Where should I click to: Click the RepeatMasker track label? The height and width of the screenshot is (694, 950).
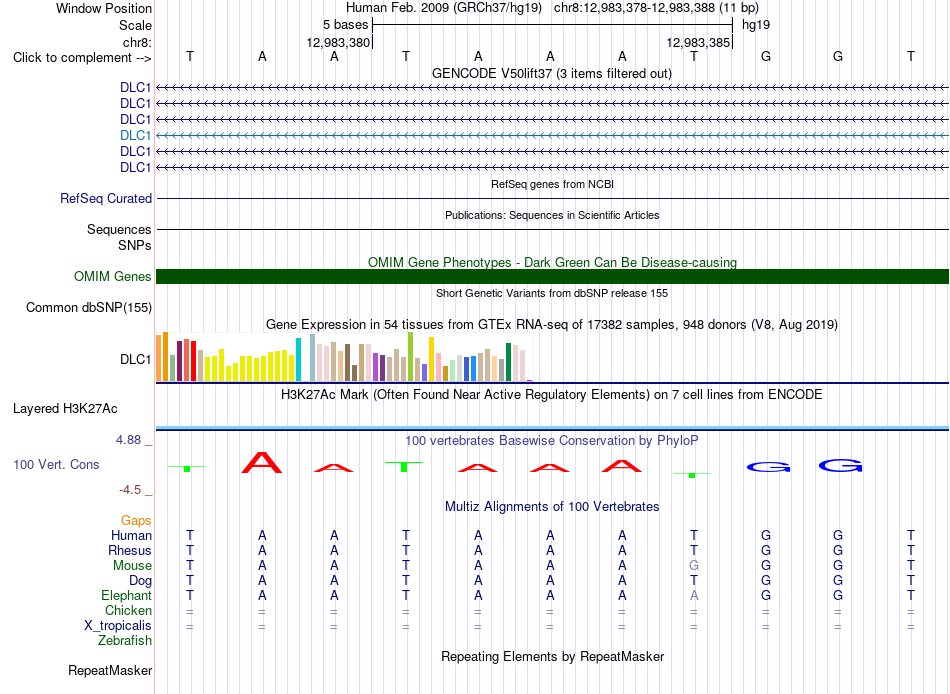[110, 670]
